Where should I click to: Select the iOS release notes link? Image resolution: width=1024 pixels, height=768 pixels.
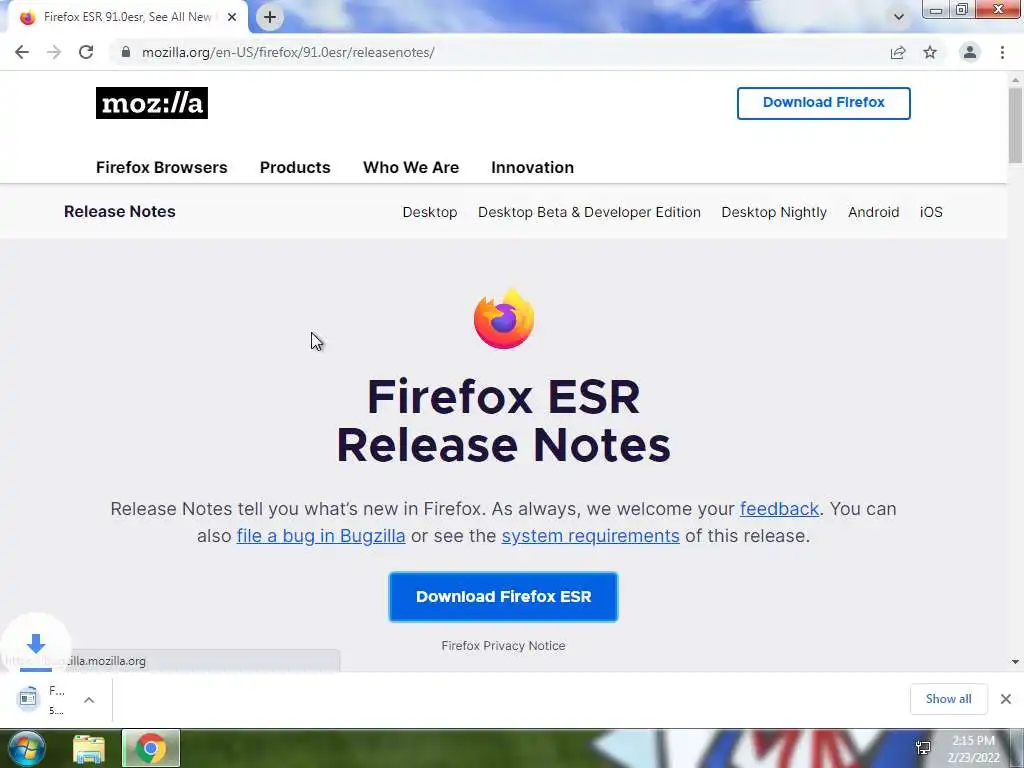point(931,212)
